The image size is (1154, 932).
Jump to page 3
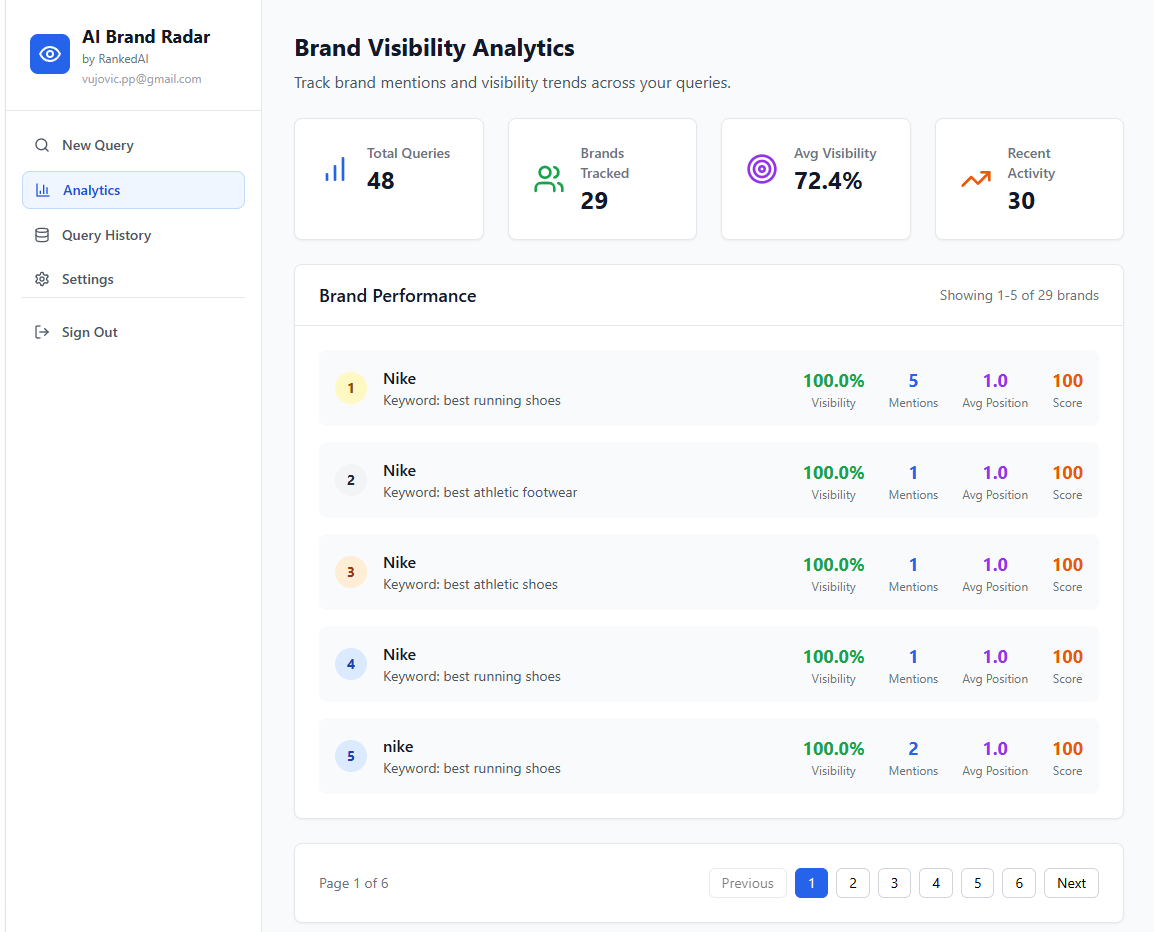tap(894, 883)
